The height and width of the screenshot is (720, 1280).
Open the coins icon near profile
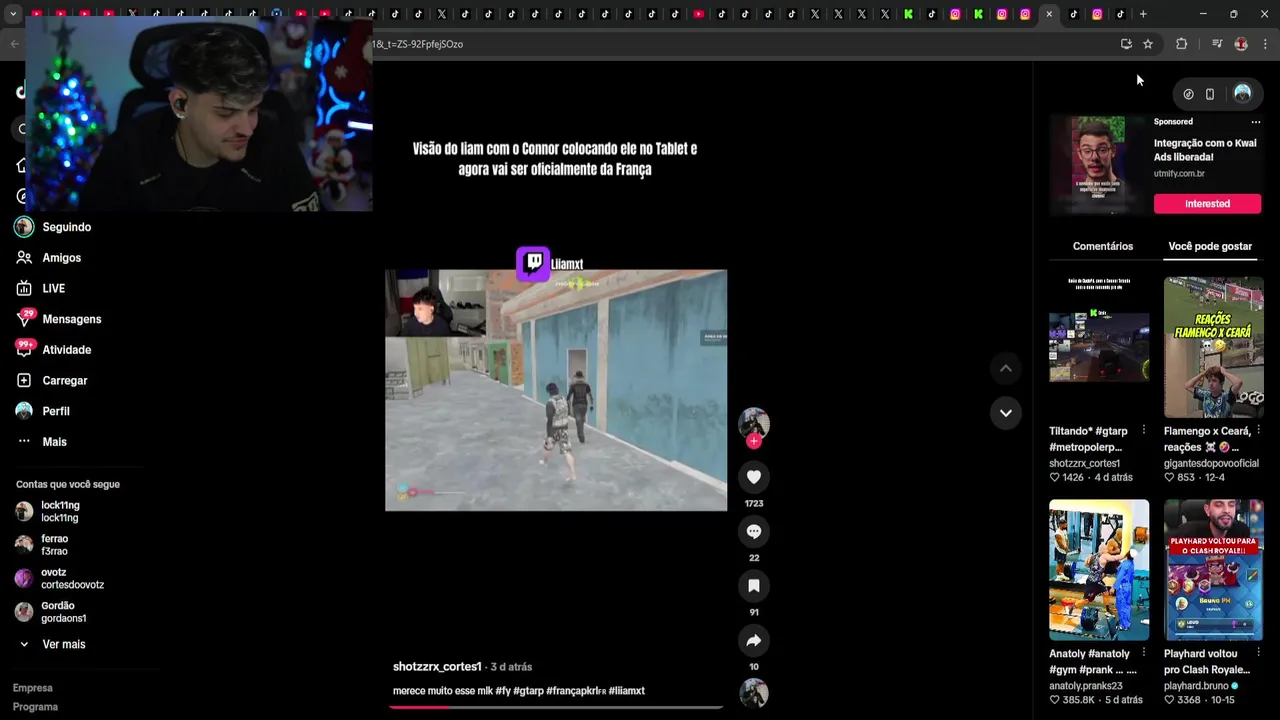point(1188,94)
